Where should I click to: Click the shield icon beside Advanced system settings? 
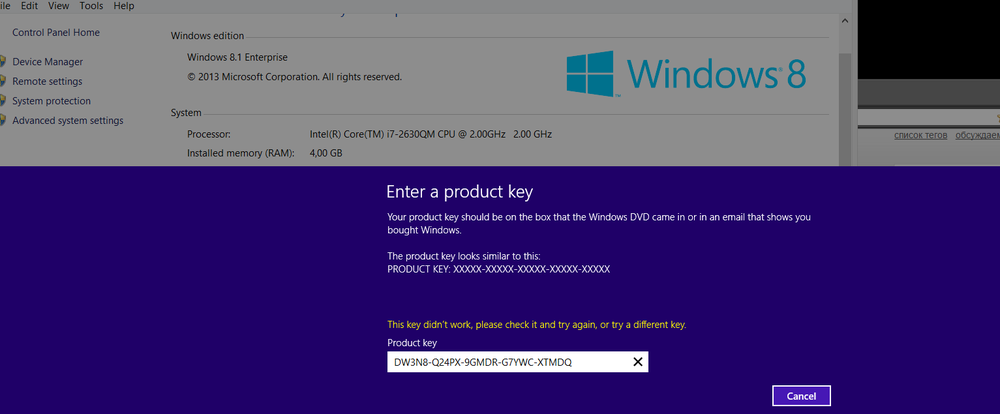coord(4,121)
